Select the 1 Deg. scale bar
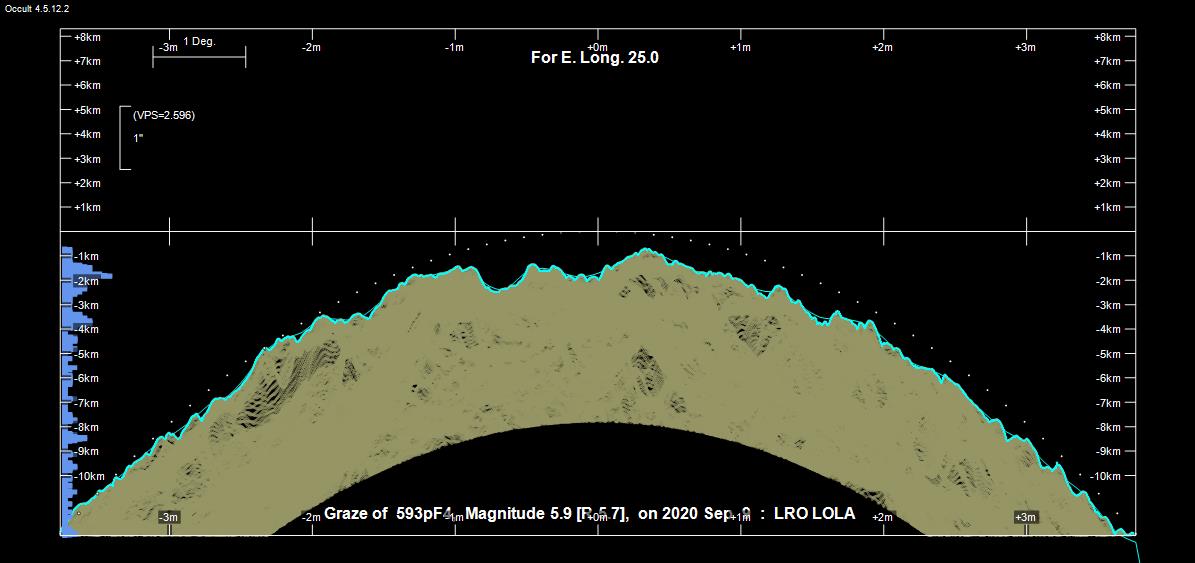Screen dimensions: 1195x563 click(x=199, y=58)
